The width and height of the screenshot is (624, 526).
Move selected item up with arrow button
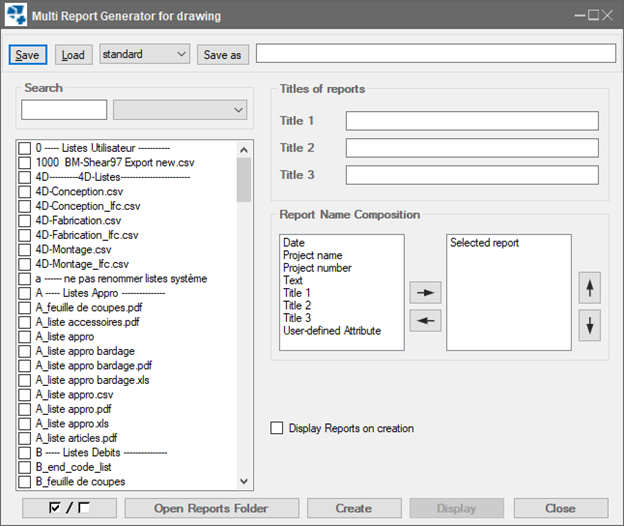(590, 287)
